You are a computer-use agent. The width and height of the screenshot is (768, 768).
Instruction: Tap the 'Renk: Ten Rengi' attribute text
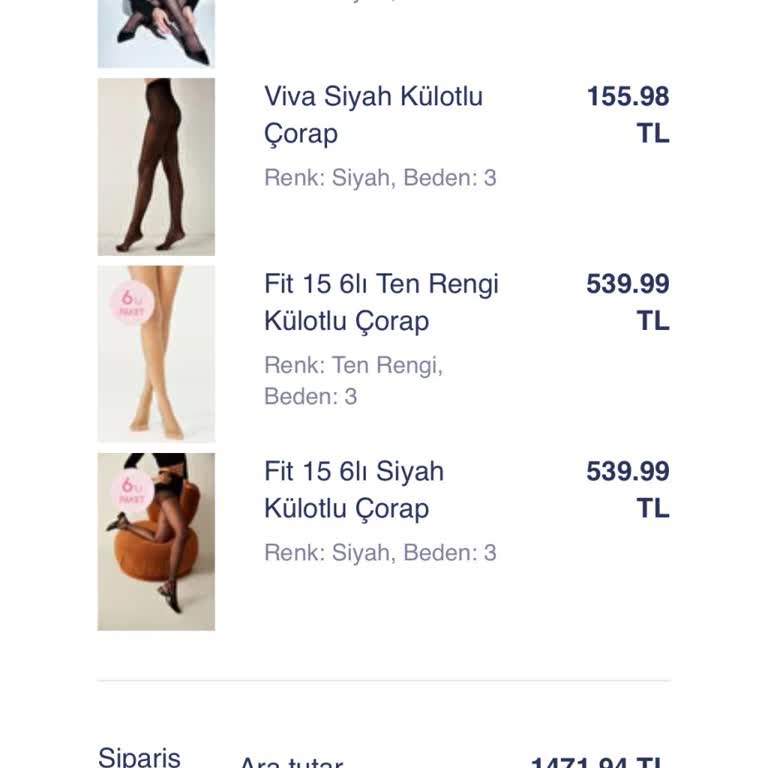coord(353,365)
